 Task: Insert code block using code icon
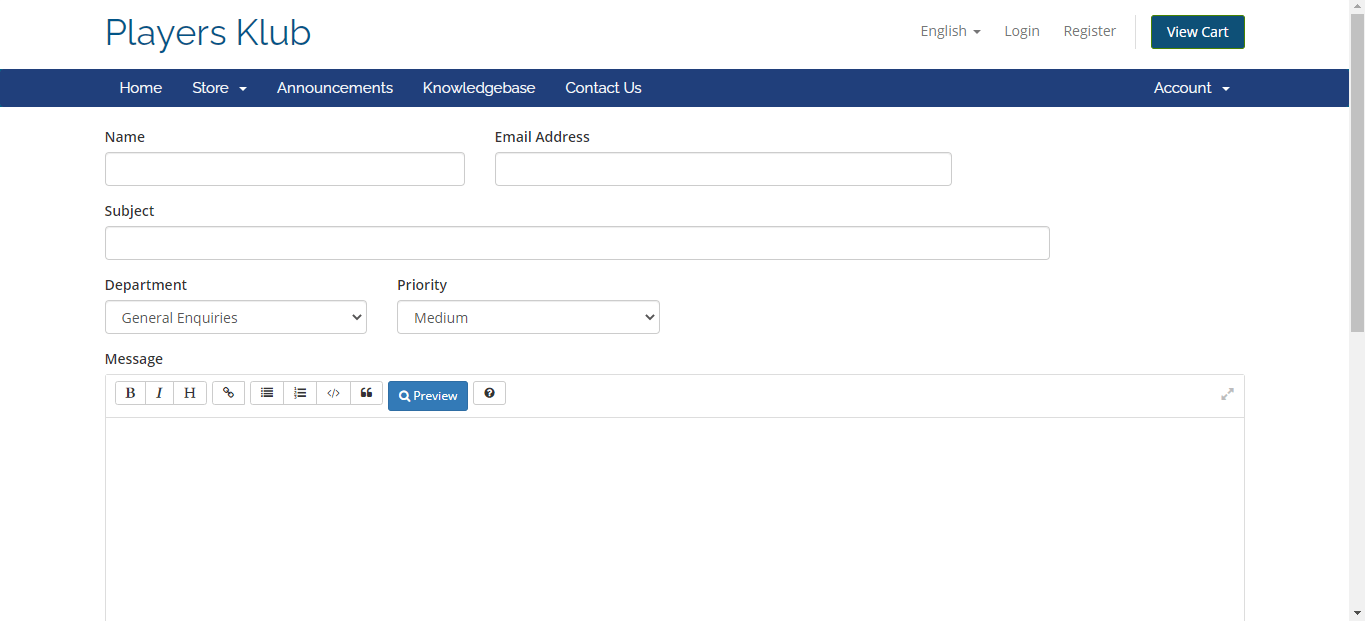334,393
